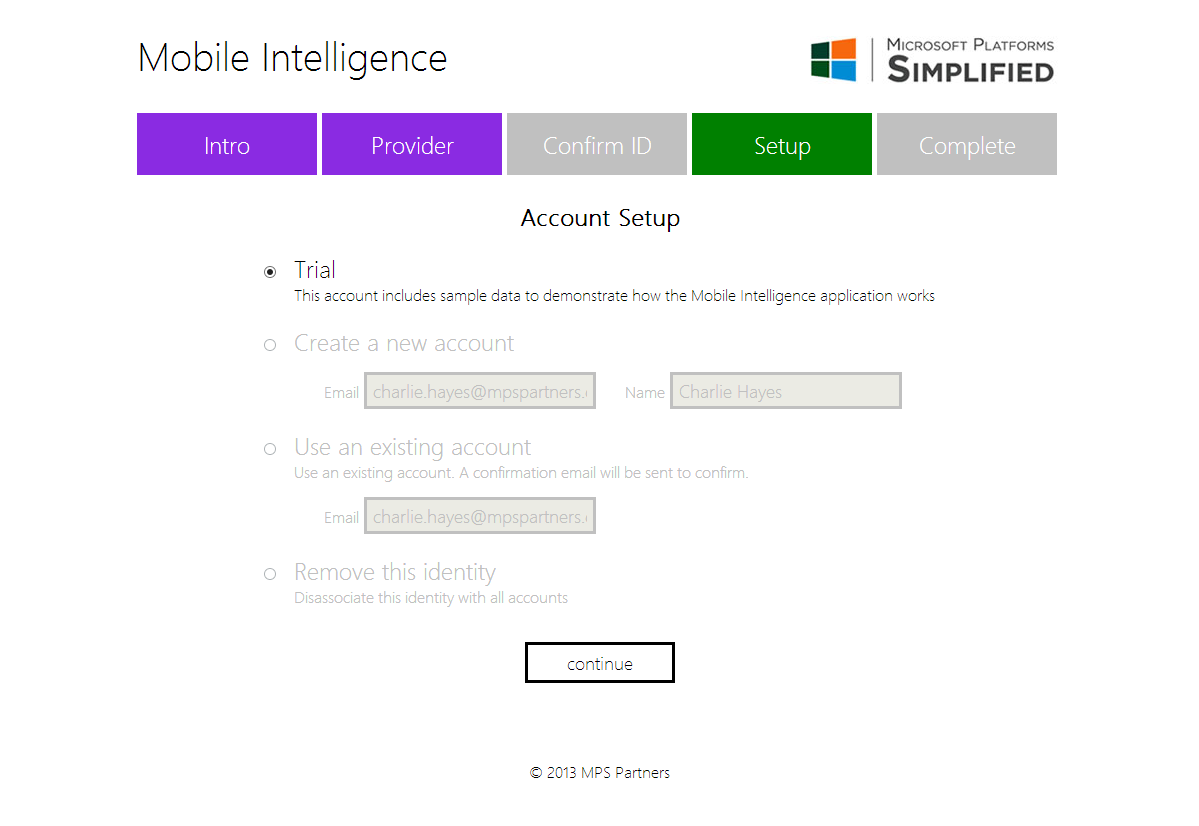Click the Name field showing Charlie Hayes
This screenshot has height=826, width=1199.
(786, 391)
